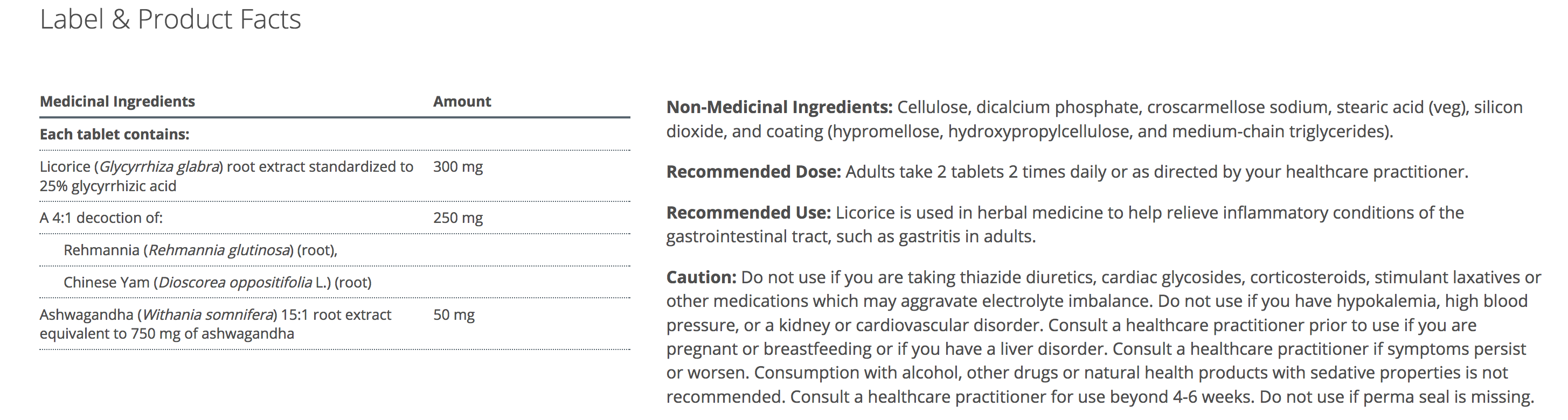Viewport: 1568px width, 420px height.
Task: Click the 'Caution:' label
Action: coord(701,277)
